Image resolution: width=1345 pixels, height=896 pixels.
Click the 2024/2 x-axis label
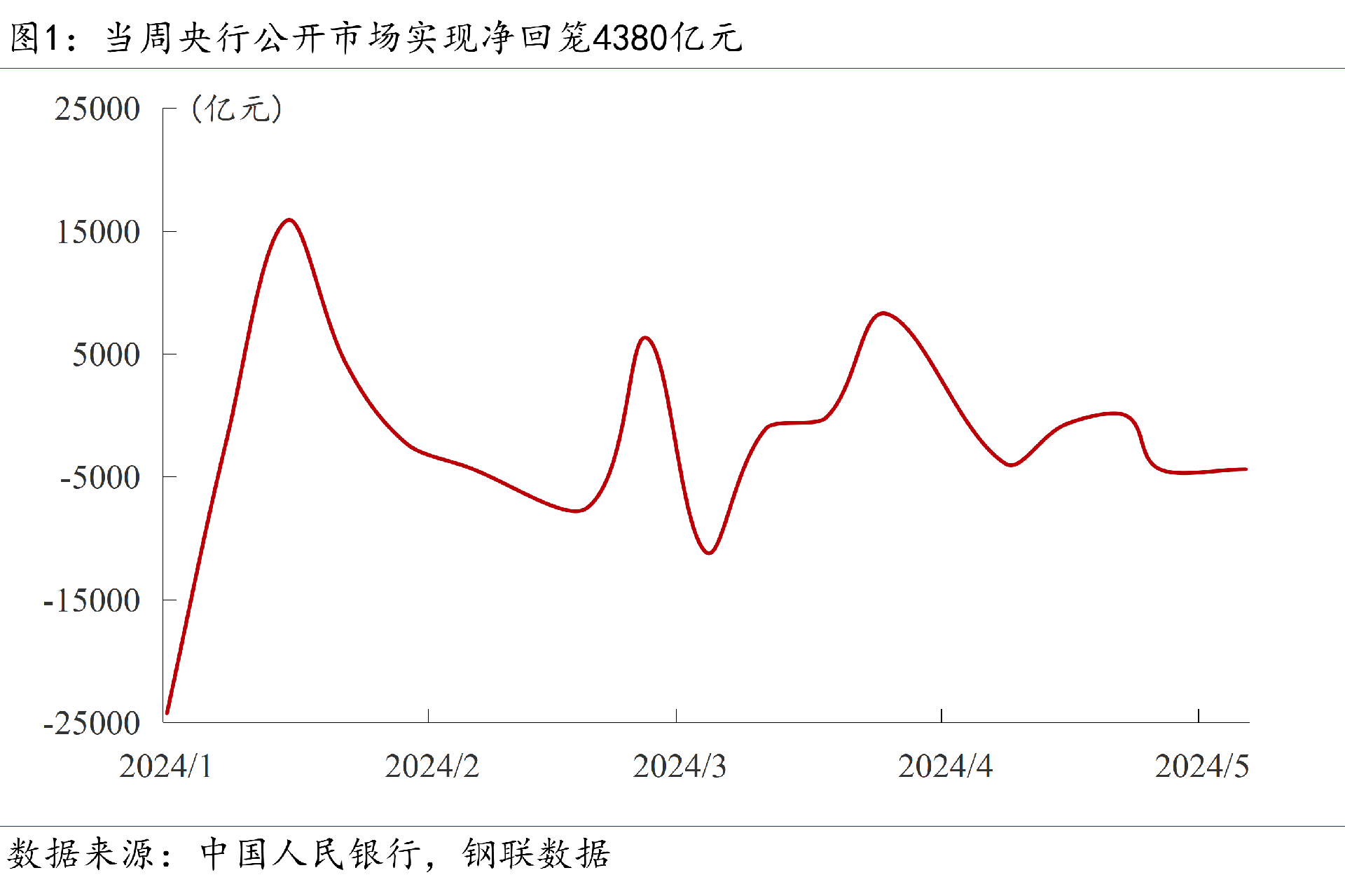click(x=432, y=766)
